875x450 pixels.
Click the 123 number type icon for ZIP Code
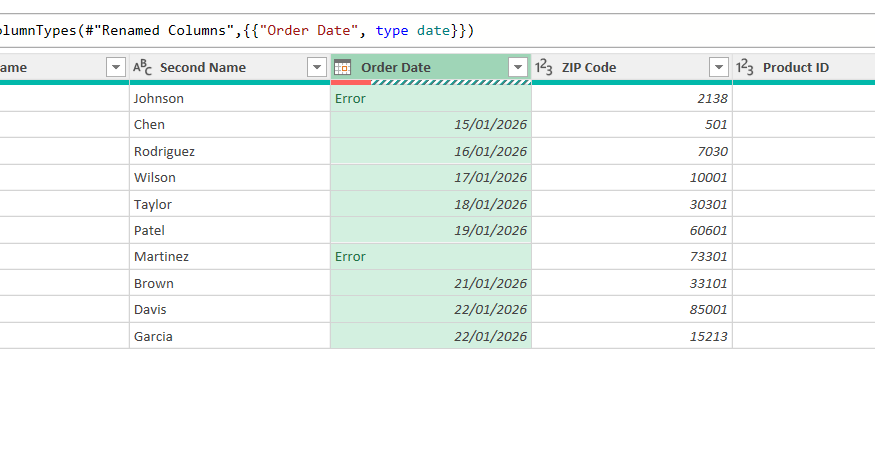(544, 68)
